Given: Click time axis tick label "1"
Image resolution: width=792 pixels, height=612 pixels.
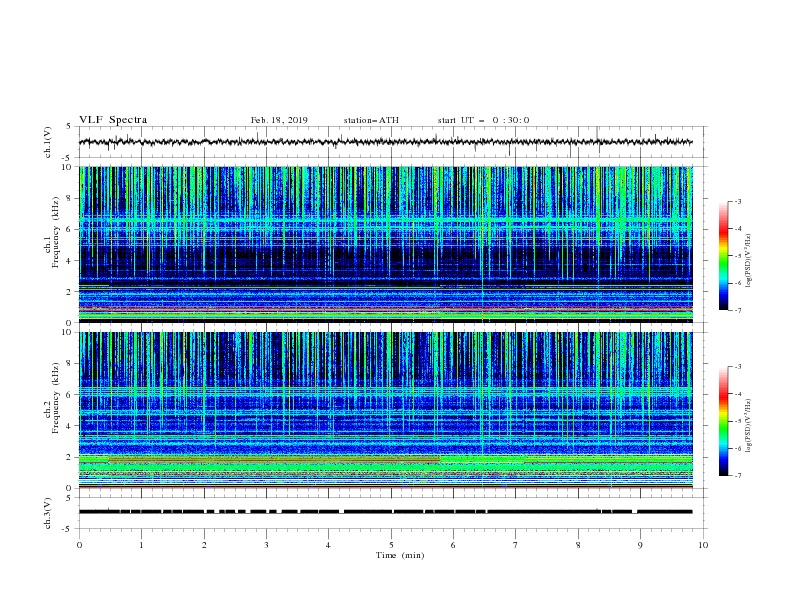Looking at the screenshot, I should point(141,545).
